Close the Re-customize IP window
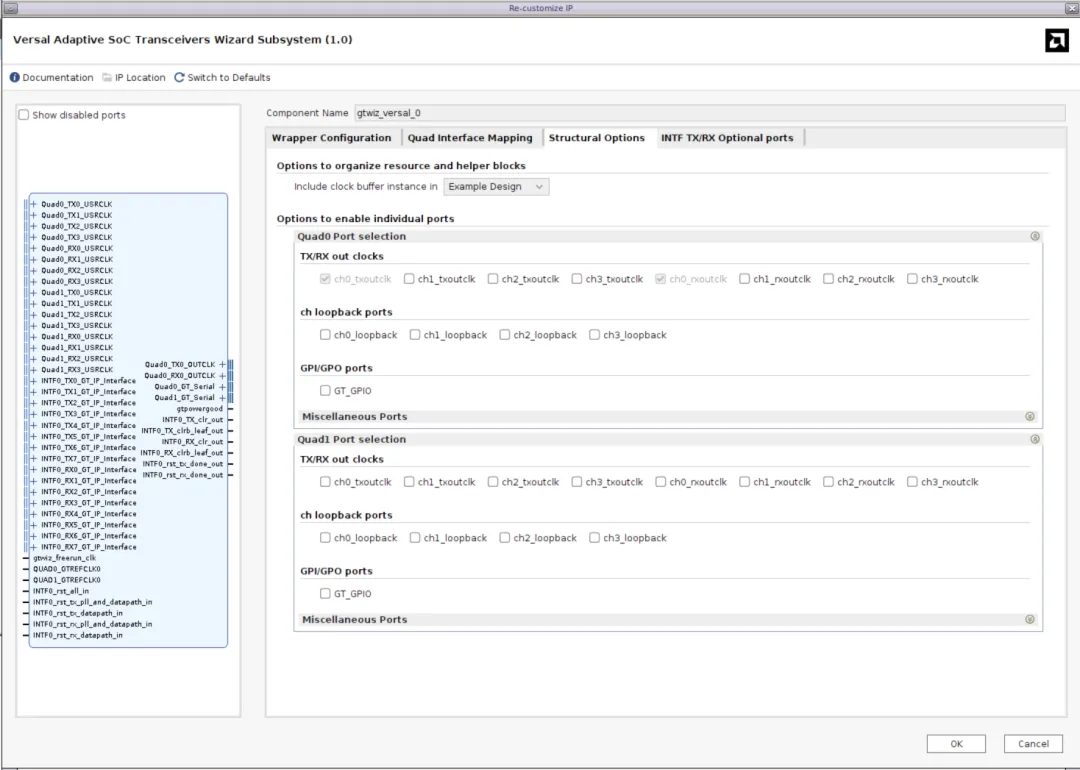The height and width of the screenshot is (770, 1080). coord(1071,8)
